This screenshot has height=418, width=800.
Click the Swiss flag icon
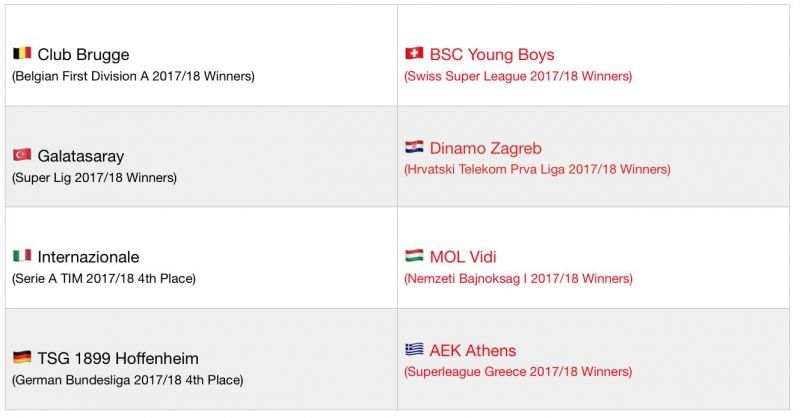pyautogui.click(x=414, y=53)
